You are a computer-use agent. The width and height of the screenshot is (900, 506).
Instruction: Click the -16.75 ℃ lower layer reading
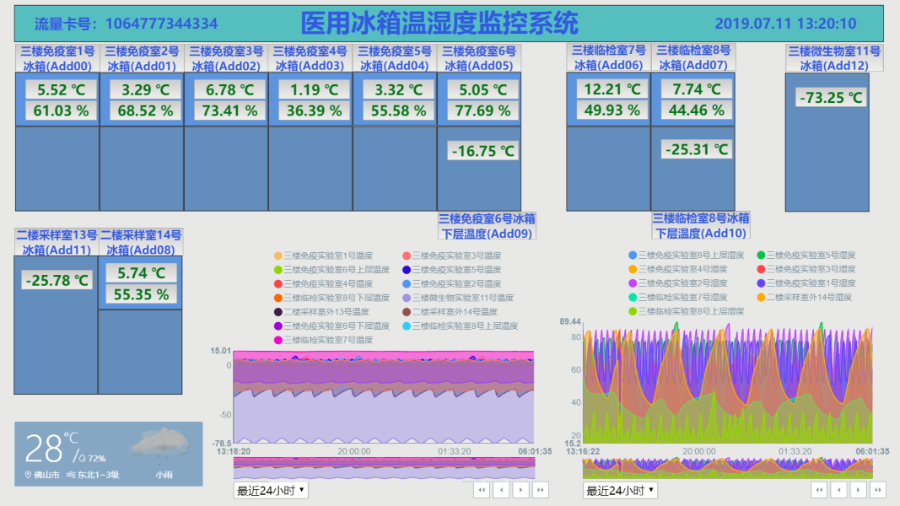point(483,151)
